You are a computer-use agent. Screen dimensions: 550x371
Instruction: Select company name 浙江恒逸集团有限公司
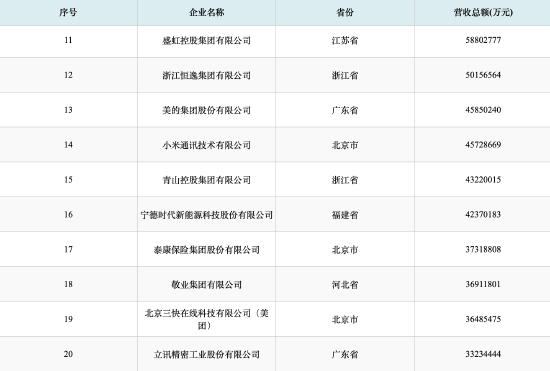pos(207,75)
